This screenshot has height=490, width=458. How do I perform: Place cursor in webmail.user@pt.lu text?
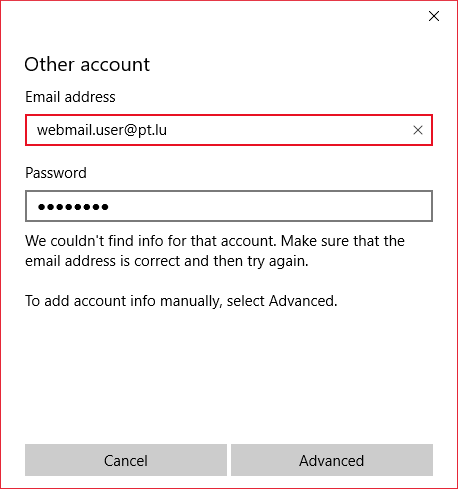[102, 130]
